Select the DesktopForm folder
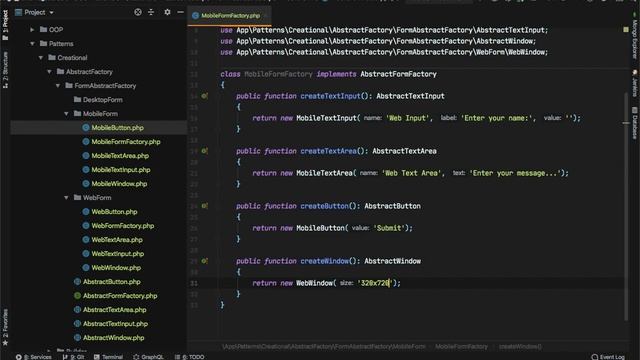 coord(98,100)
